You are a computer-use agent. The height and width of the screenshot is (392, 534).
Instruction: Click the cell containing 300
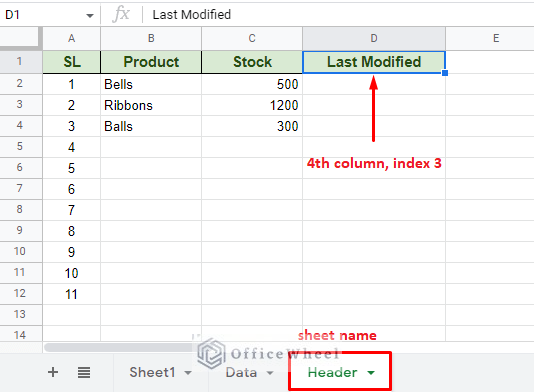252,126
